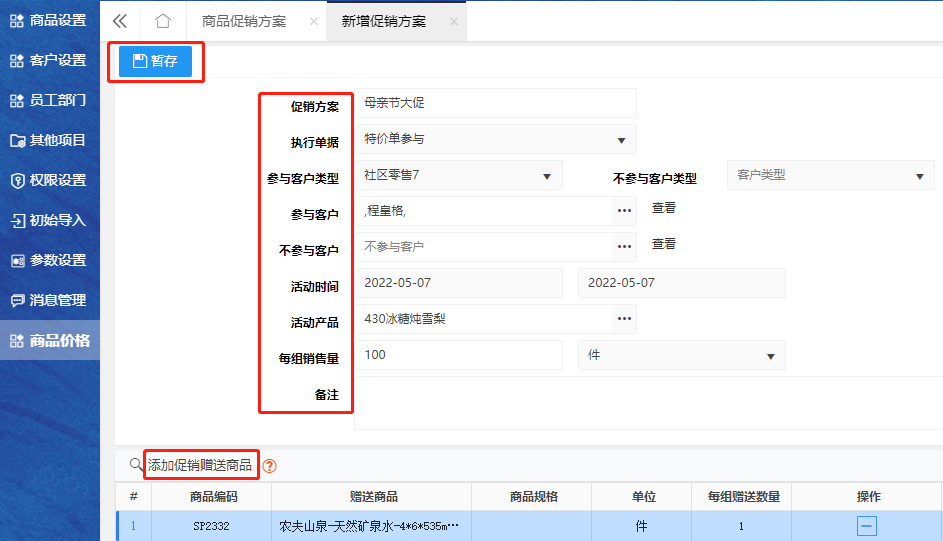
Task: Click ellipsis button beside 参与客户 field
Action: coord(625,211)
